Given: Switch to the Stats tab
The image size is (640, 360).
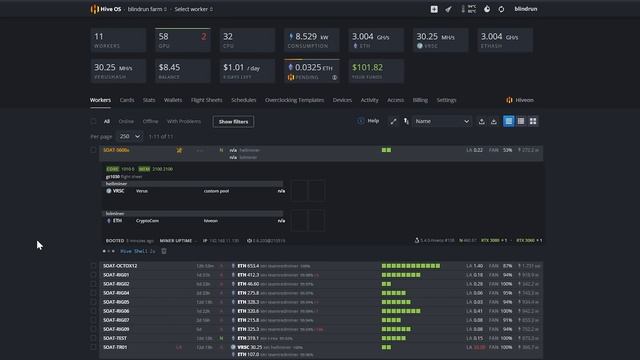Looking at the screenshot, I should click(149, 100).
